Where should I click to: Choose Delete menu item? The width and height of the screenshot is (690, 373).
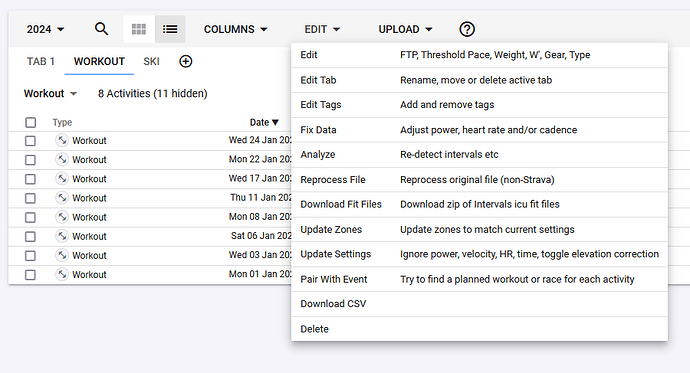(x=479, y=329)
